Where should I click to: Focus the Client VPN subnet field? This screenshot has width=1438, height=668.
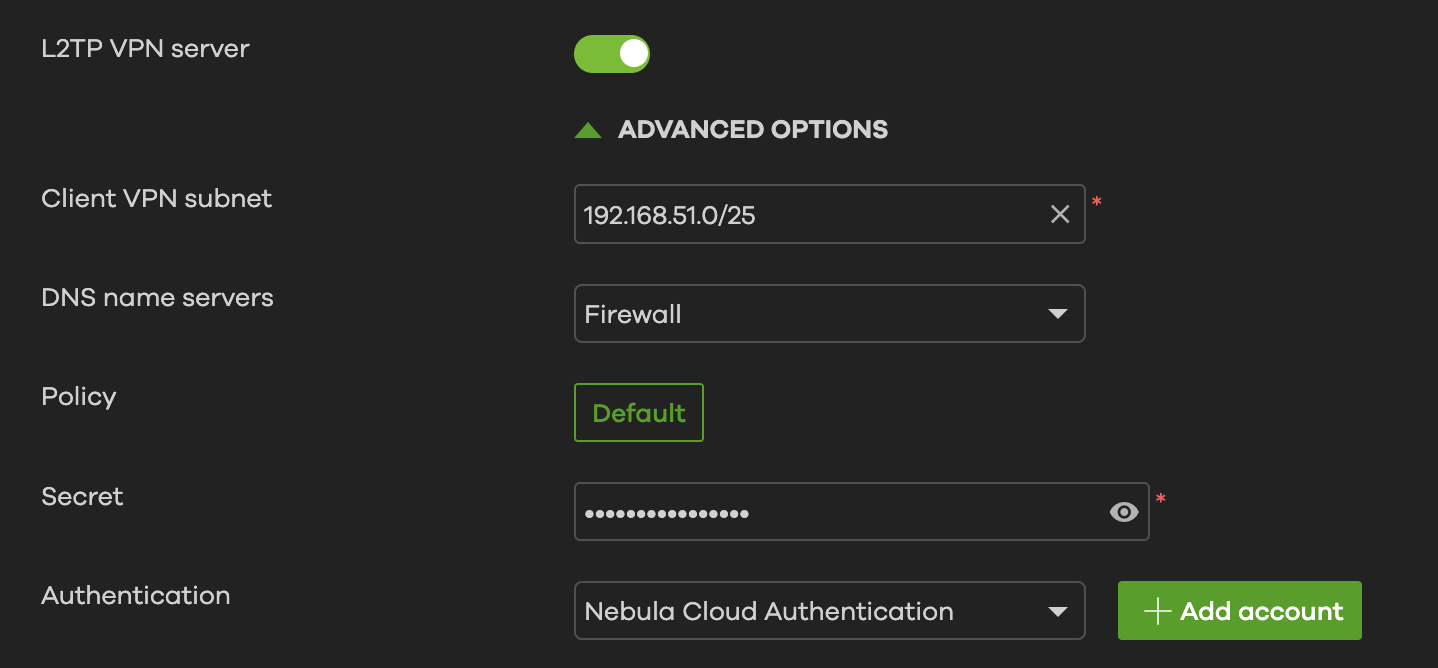coord(800,214)
